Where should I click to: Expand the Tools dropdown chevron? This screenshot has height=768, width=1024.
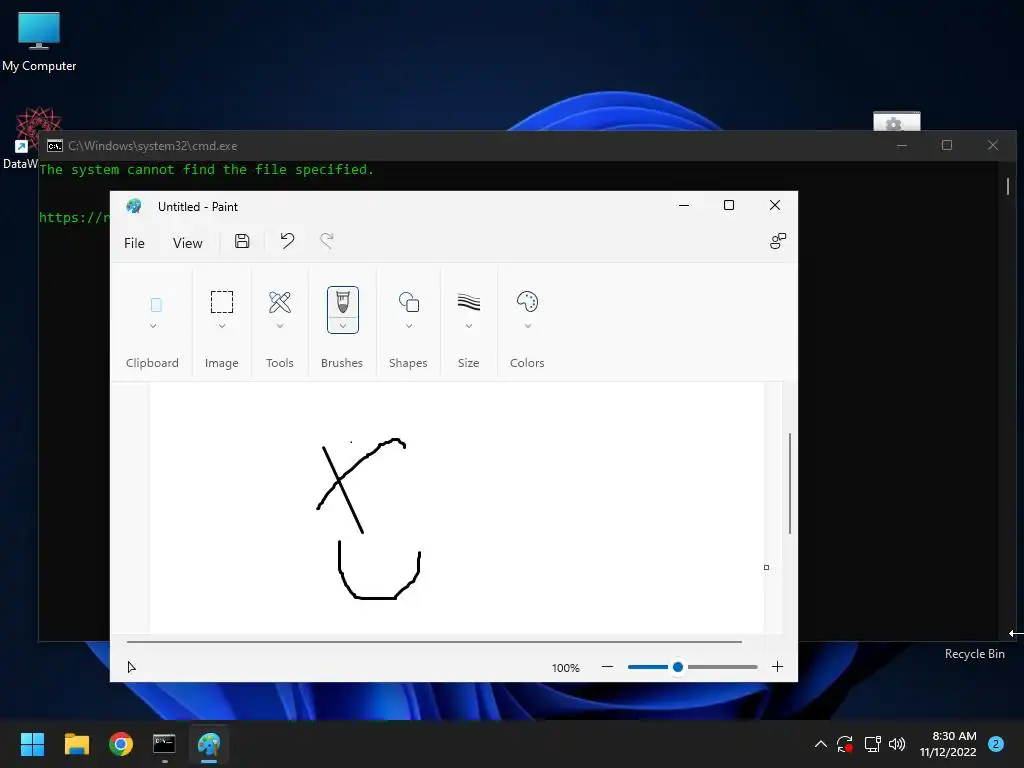[x=280, y=326]
